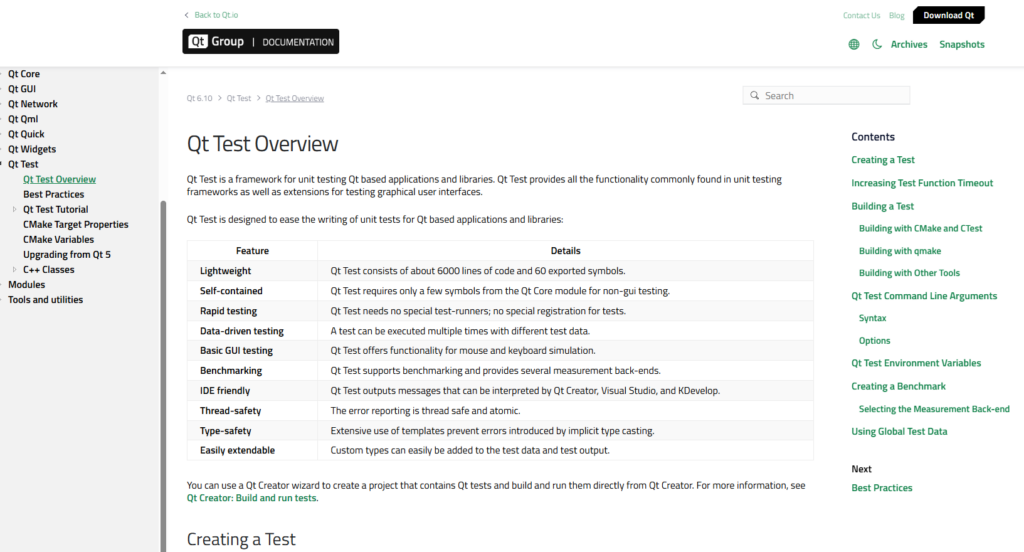Open the Archives menu item
This screenshot has width=1024, height=552.
click(909, 44)
